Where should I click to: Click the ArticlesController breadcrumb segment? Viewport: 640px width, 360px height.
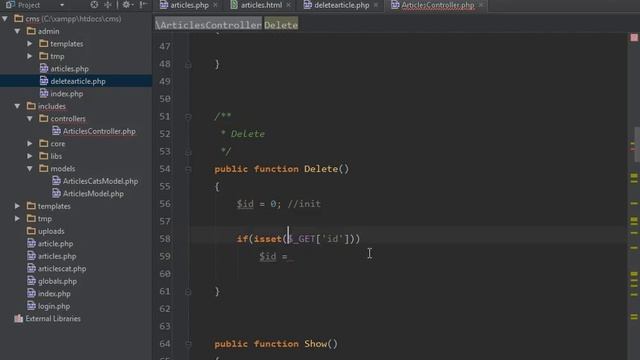(209, 25)
